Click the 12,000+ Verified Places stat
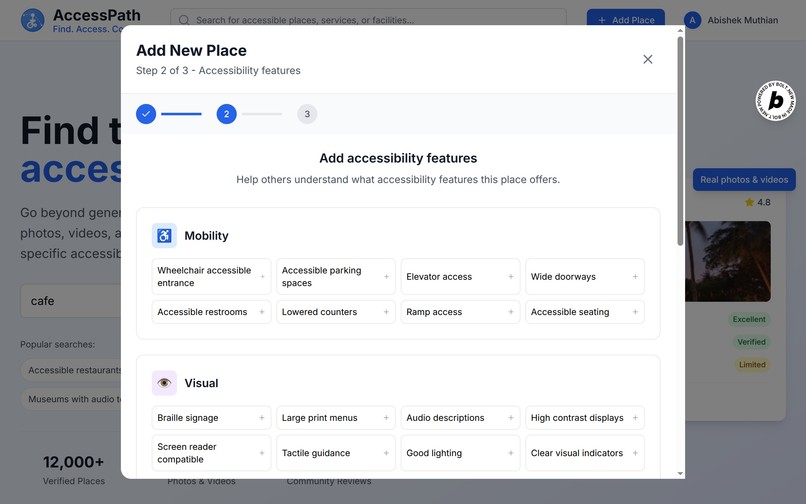This screenshot has height=504, width=806. pos(74,470)
